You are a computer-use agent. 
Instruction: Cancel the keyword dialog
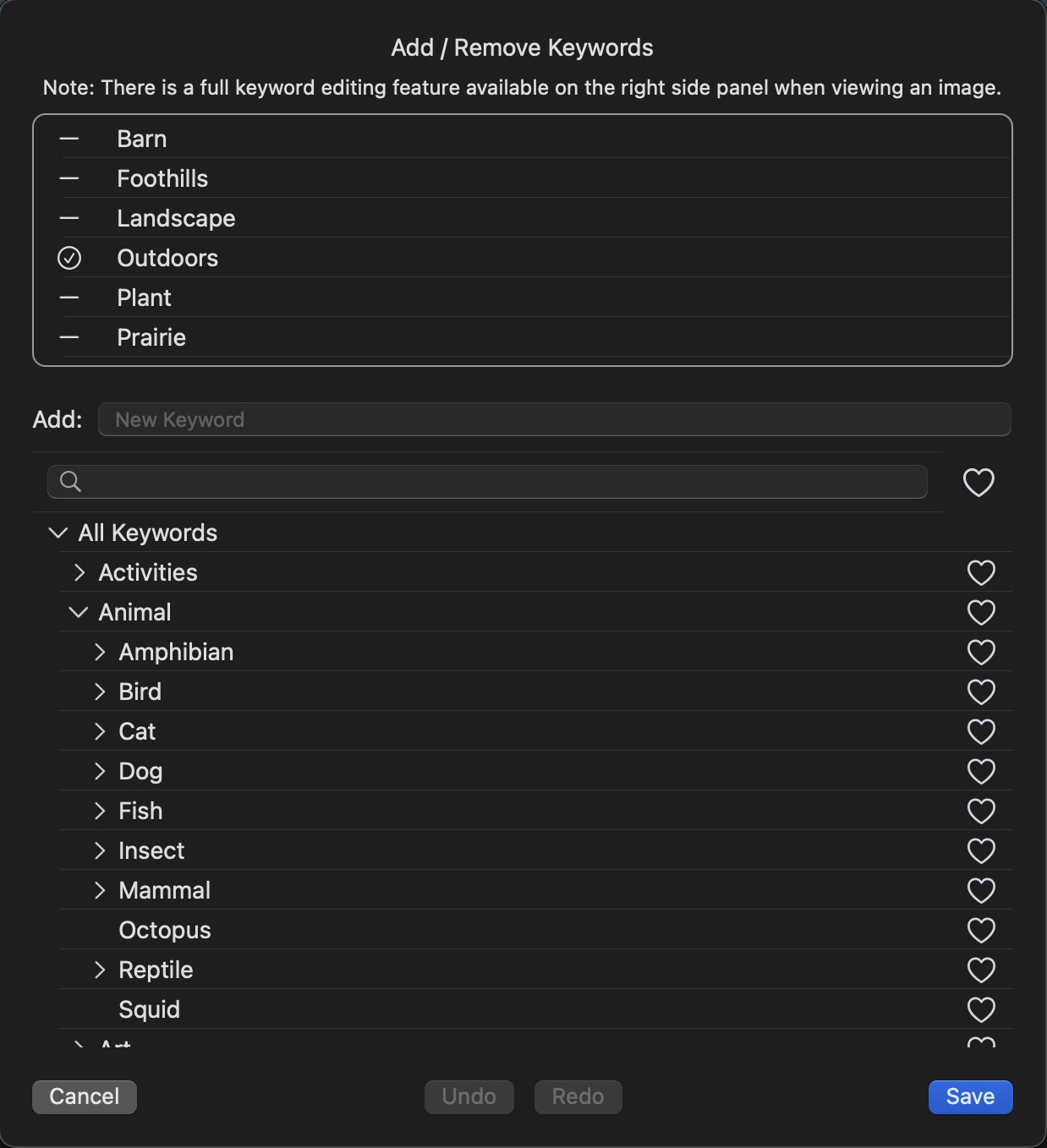[x=84, y=1096]
